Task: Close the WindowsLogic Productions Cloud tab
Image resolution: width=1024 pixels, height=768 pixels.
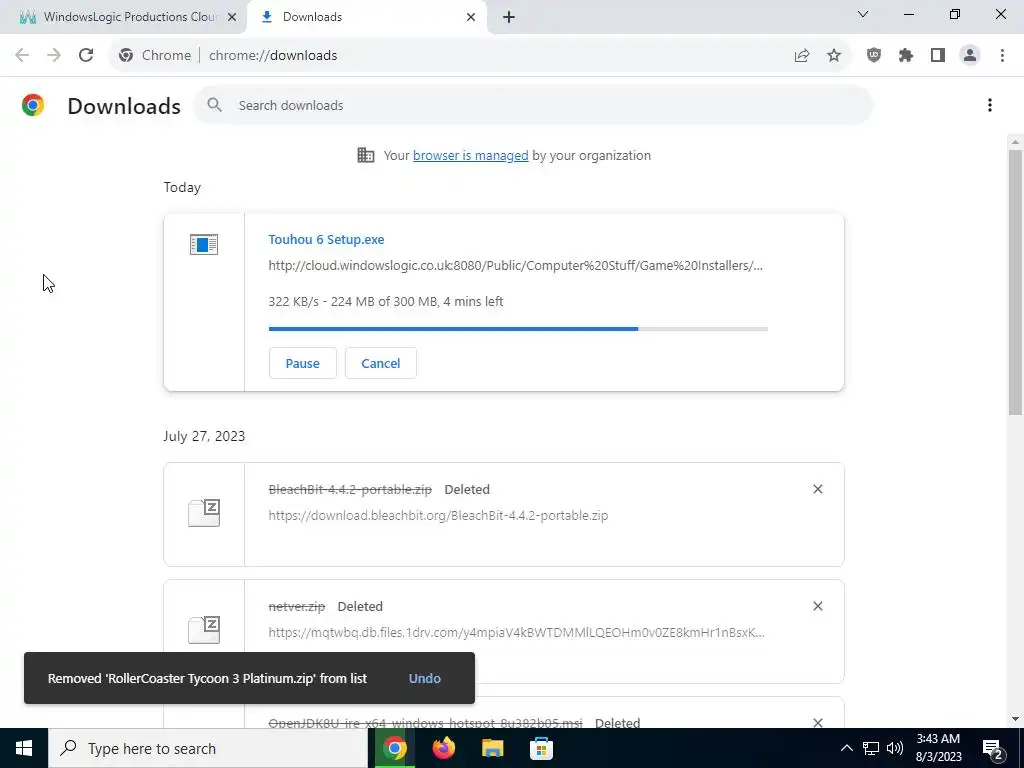Action: 232,17
